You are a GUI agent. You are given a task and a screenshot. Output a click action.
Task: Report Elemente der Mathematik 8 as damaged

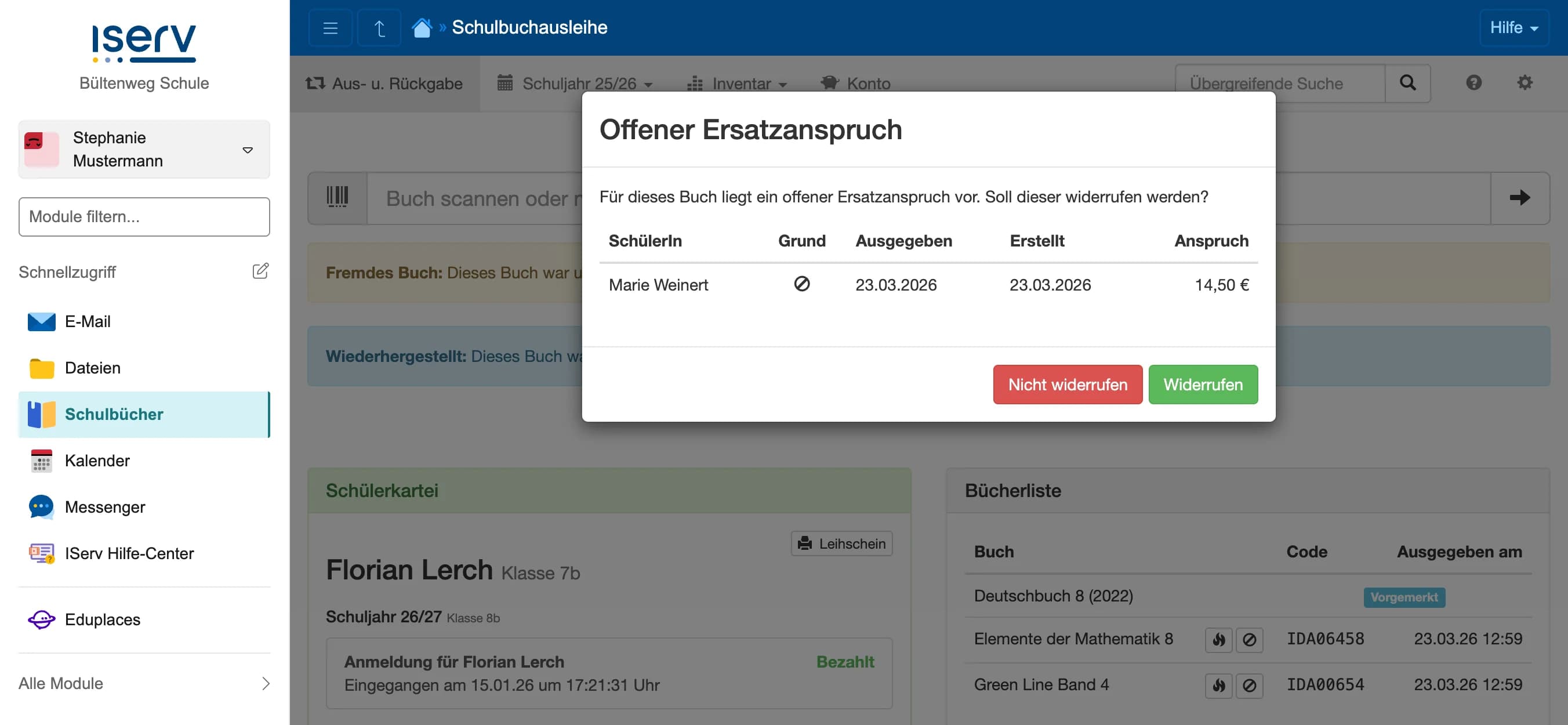click(x=1218, y=639)
